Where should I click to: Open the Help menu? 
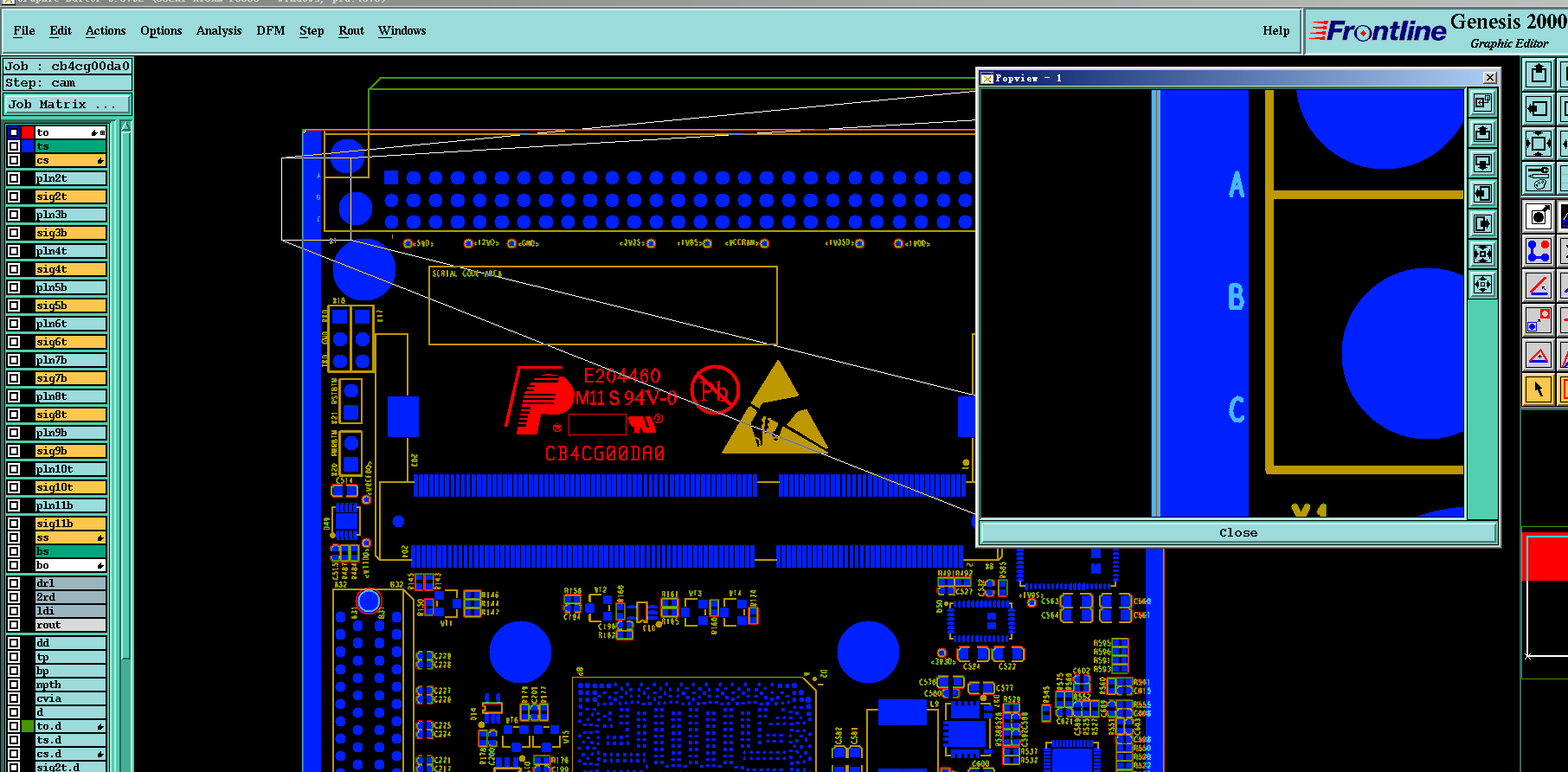pos(1276,30)
